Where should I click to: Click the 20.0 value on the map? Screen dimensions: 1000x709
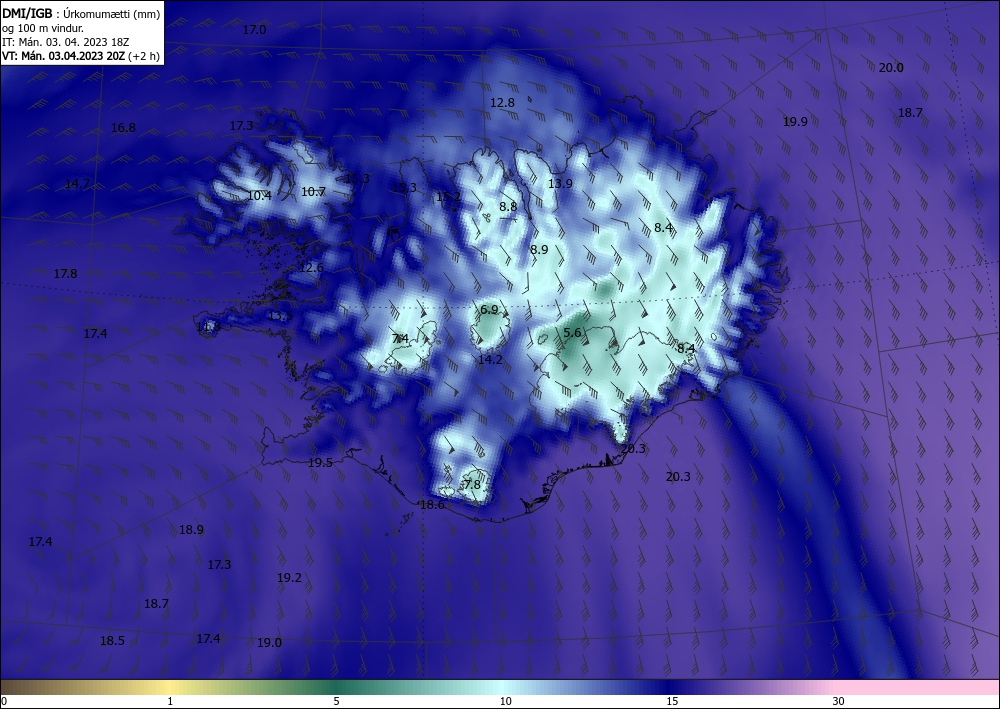point(891,68)
